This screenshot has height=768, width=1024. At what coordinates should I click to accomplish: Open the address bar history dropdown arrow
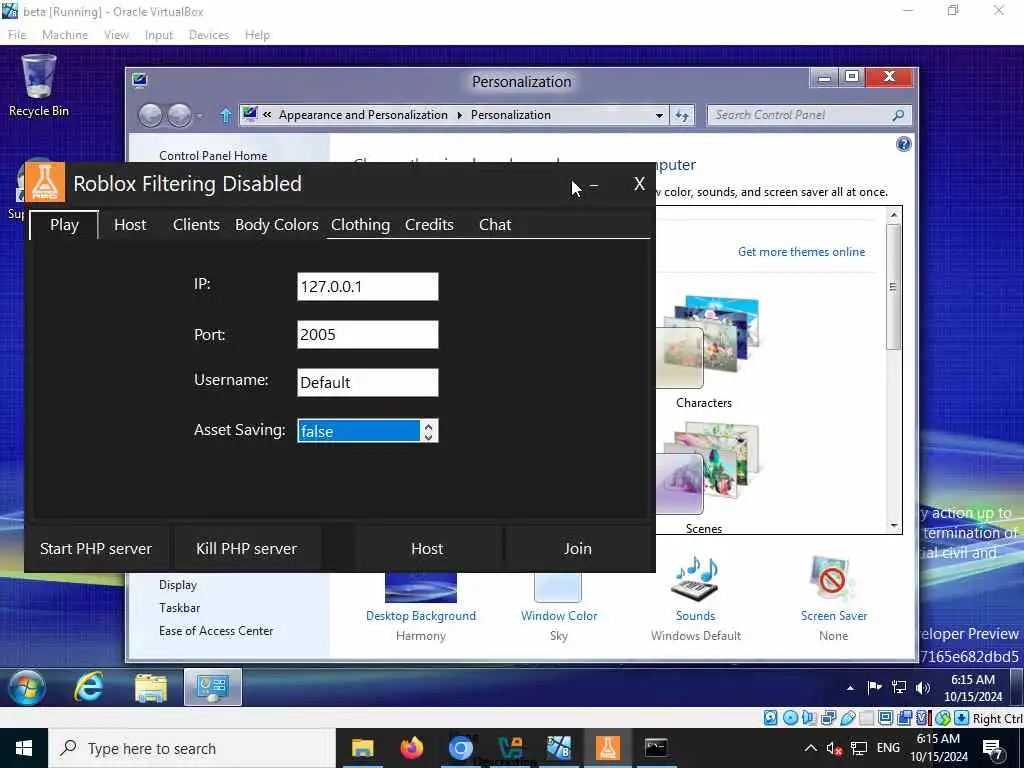click(x=659, y=116)
